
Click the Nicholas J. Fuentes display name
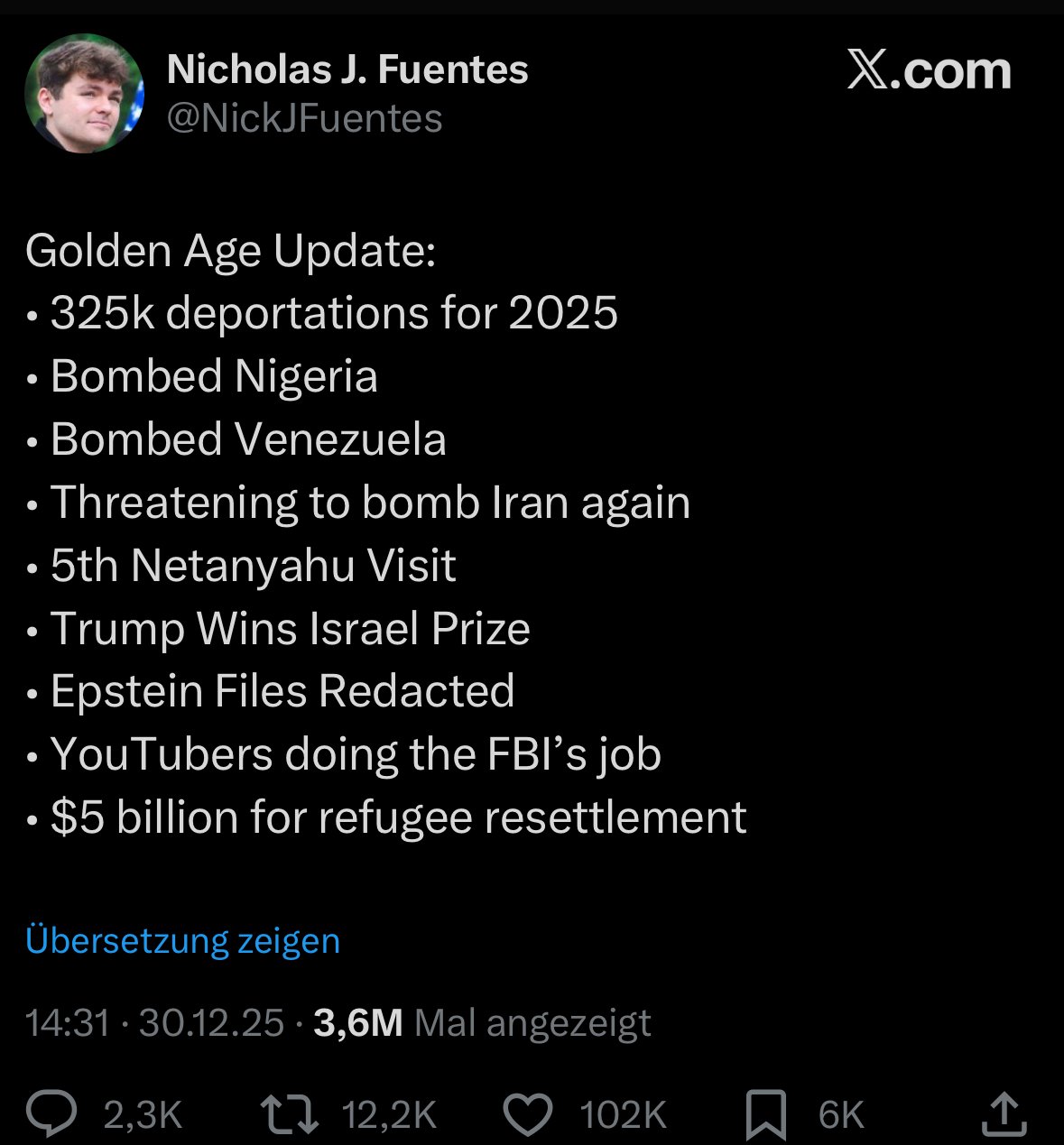click(347, 69)
